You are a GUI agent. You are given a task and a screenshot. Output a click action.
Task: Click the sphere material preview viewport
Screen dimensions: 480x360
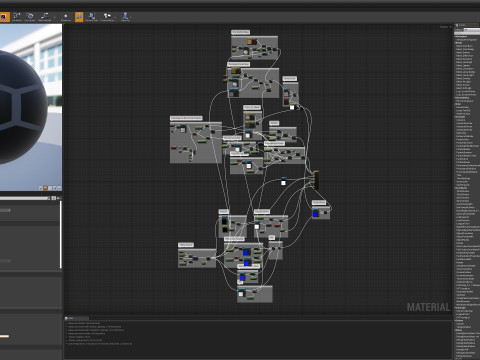31,107
